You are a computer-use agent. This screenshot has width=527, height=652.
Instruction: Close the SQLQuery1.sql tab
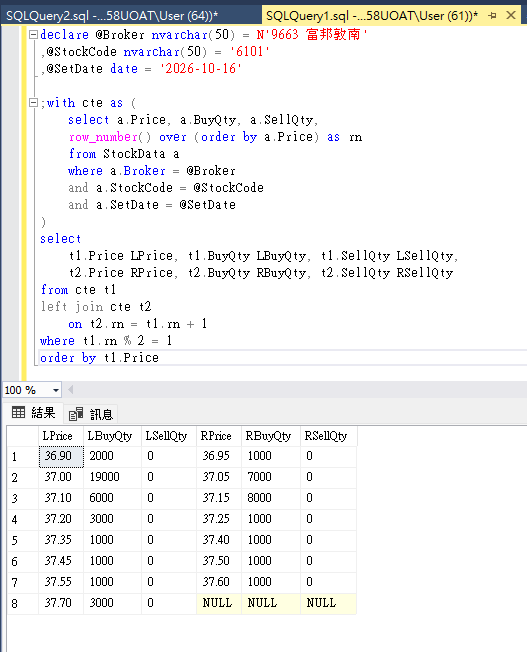coord(511,16)
